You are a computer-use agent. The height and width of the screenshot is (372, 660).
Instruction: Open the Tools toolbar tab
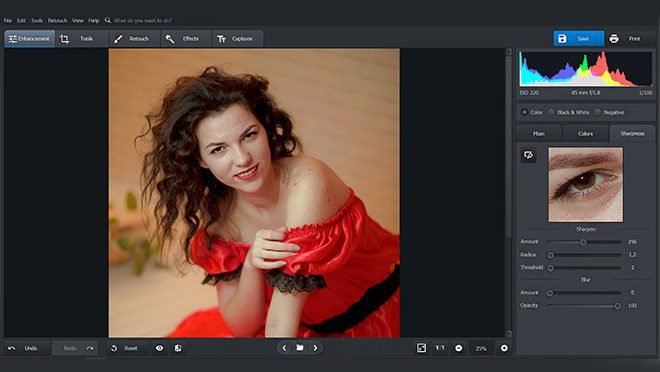tap(82, 39)
